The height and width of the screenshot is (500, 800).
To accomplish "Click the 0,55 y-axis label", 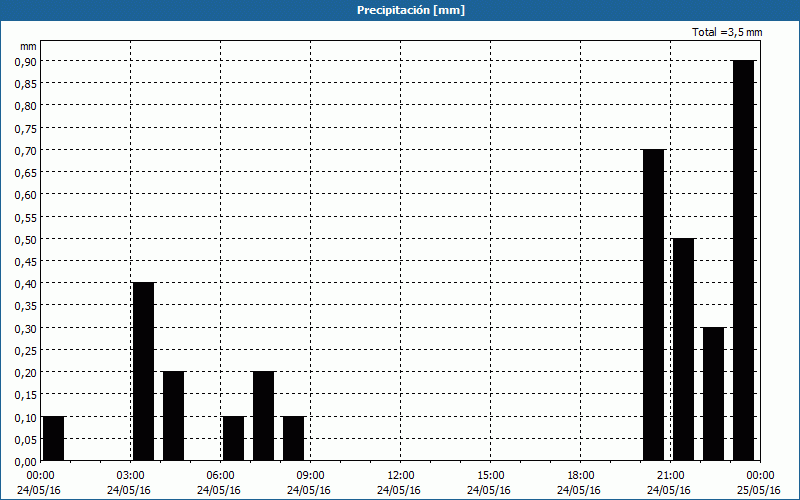I will [26, 217].
